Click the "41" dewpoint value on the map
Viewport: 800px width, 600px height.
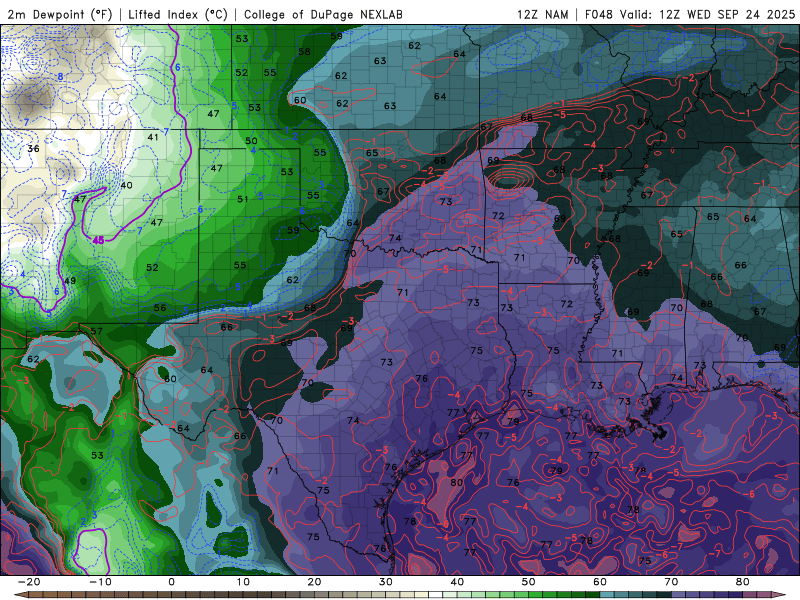click(153, 137)
